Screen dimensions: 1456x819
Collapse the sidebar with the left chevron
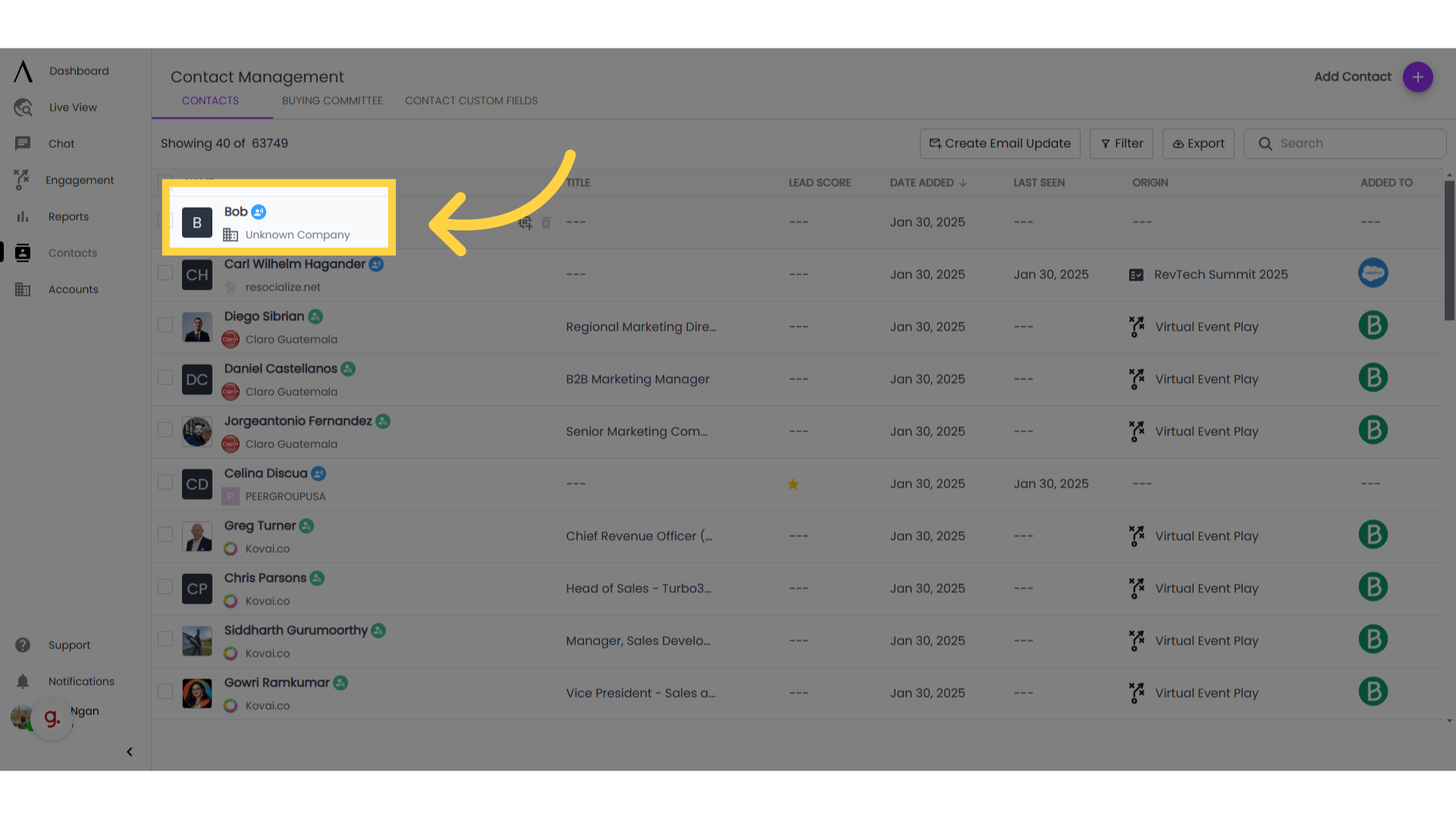click(129, 752)
